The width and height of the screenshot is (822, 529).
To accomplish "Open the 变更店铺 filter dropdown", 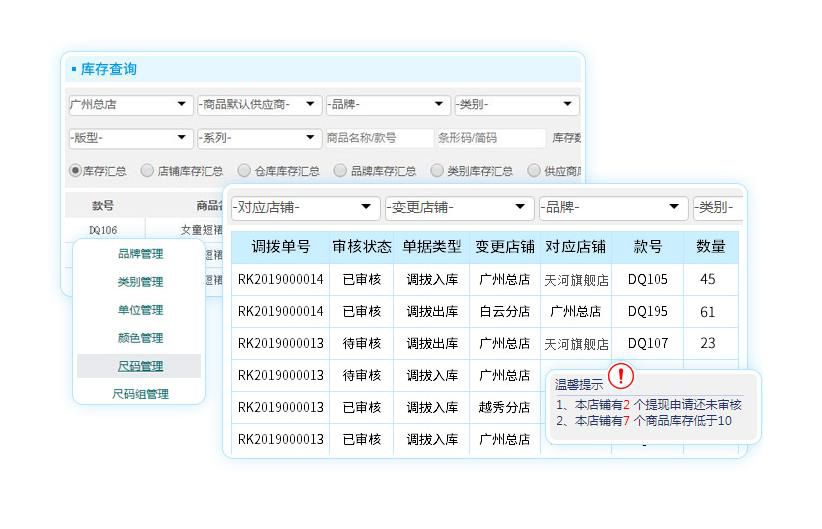I will (459, 208).
